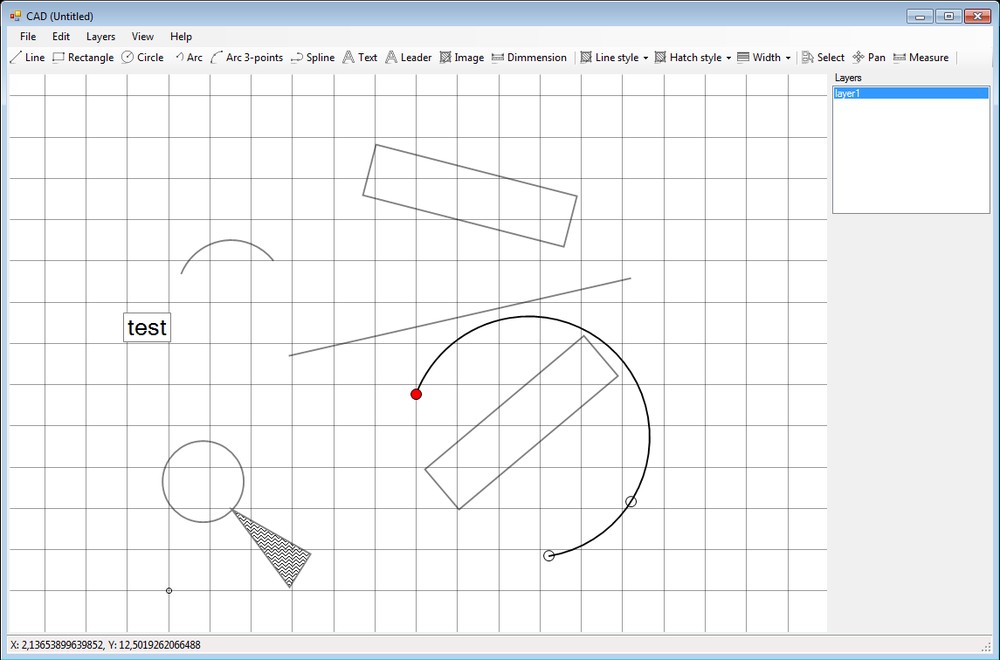The height and width of the screenshot is (660, 1000).
Task: Choose the Dimmension tool
Action: pyautogui.click(x=529, y=57)
